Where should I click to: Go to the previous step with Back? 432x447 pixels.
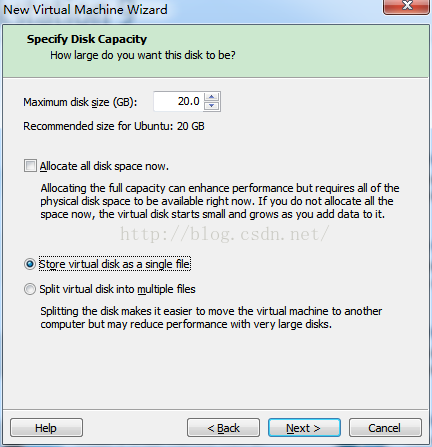[223, 428]
